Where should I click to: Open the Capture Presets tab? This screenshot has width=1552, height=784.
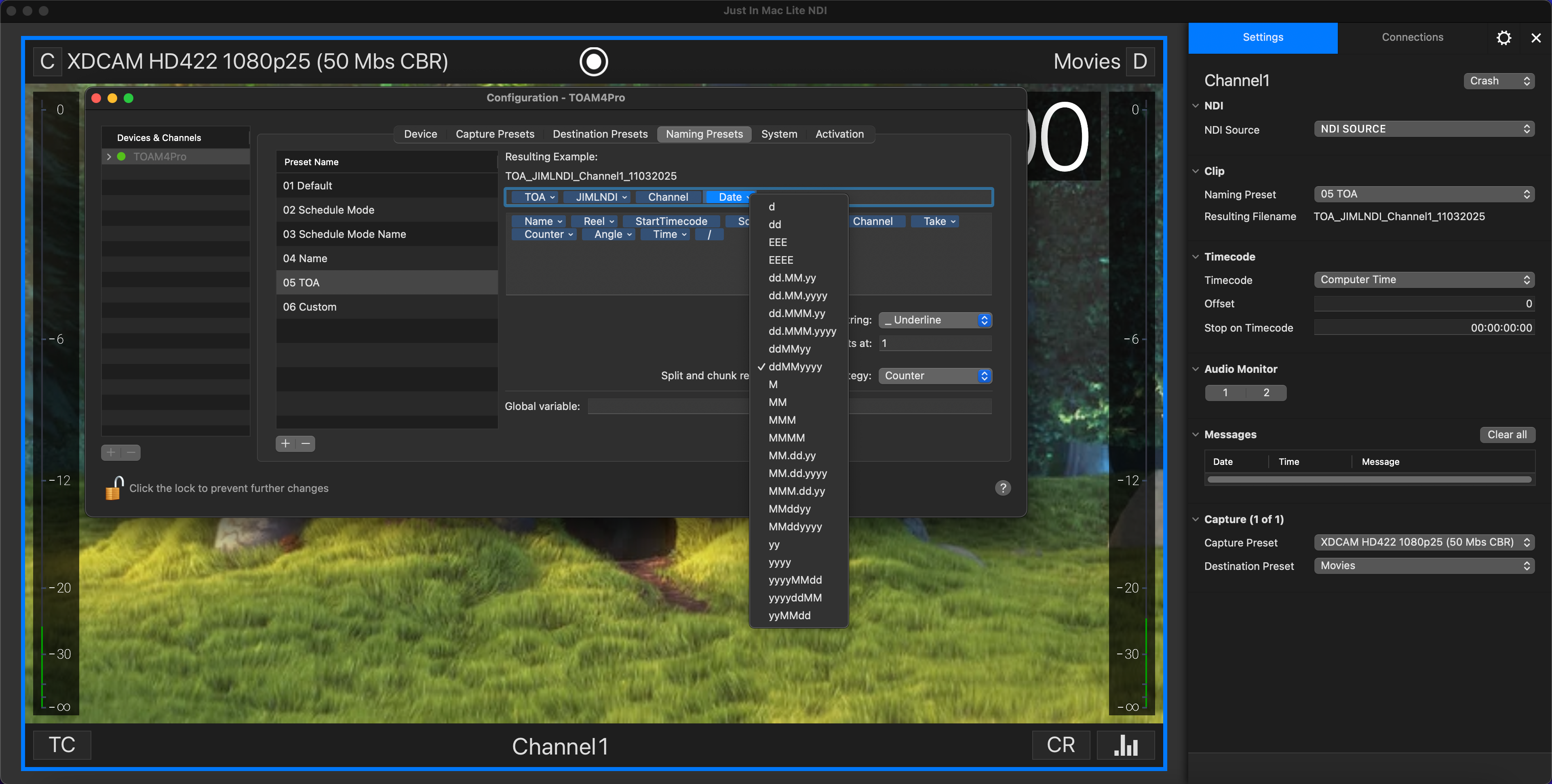495,134
